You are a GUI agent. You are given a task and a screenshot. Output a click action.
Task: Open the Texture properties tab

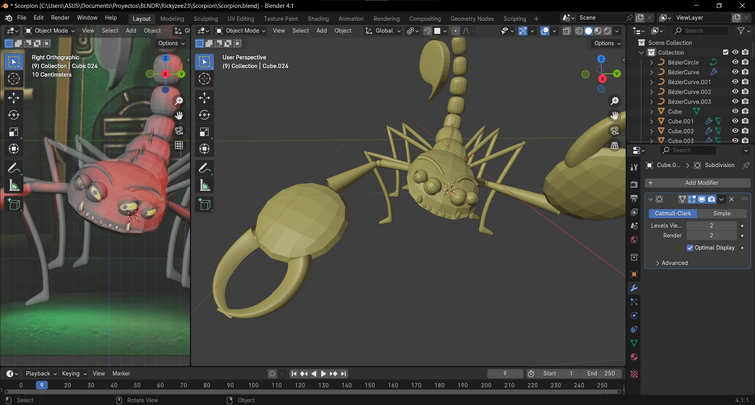click(634, 374)
